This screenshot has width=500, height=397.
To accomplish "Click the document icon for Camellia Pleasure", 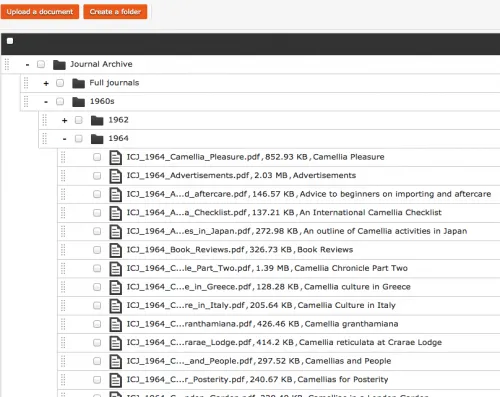I will (x=116, y=158).
